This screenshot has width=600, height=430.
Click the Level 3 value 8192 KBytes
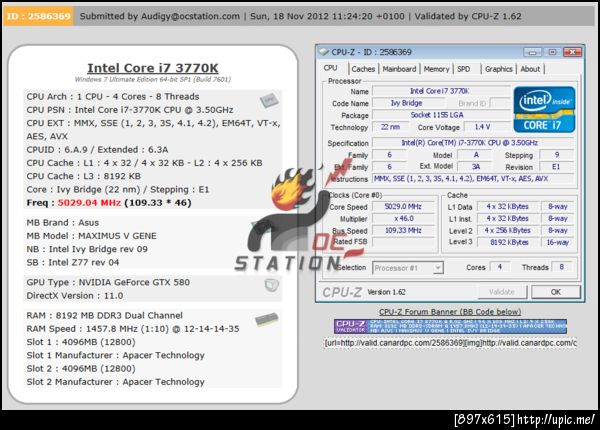tap(507, 242)
